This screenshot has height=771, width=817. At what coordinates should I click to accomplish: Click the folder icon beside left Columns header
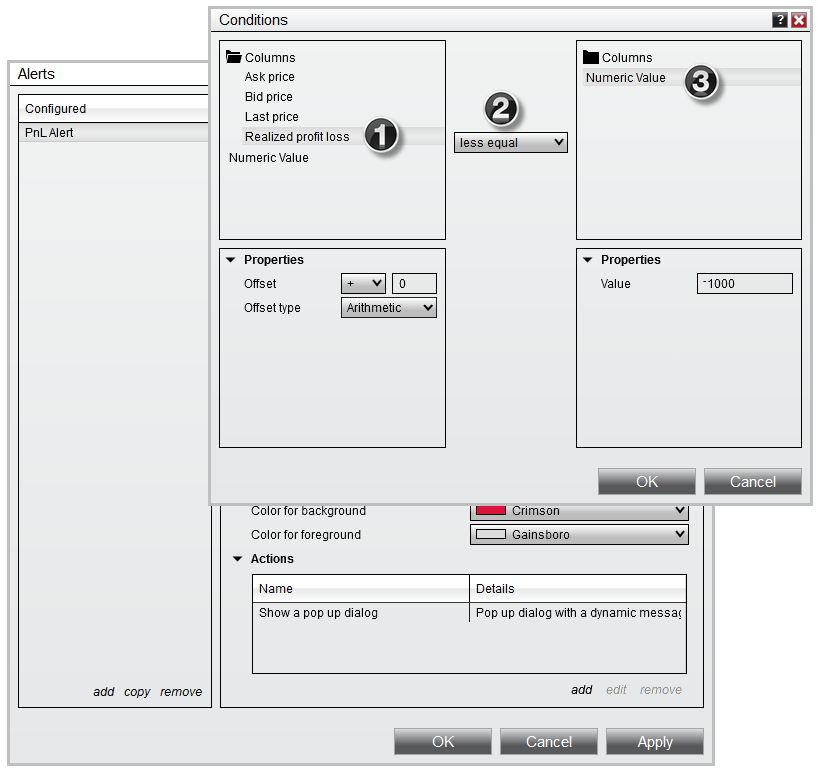[234, 57]
